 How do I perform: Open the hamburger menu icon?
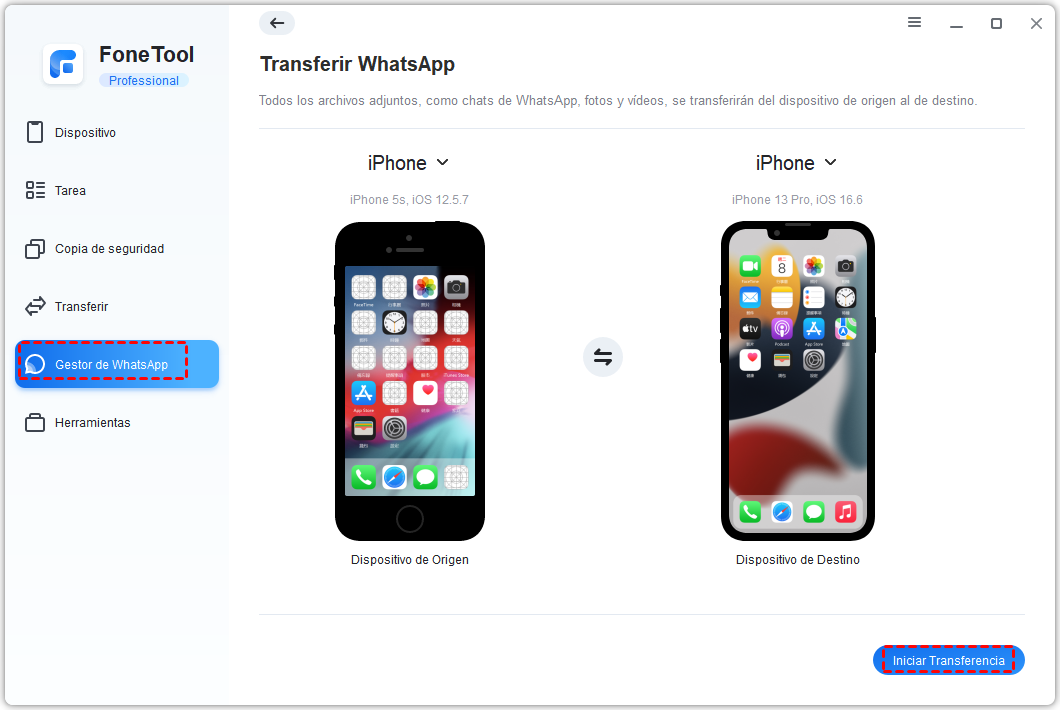point(914,22)
